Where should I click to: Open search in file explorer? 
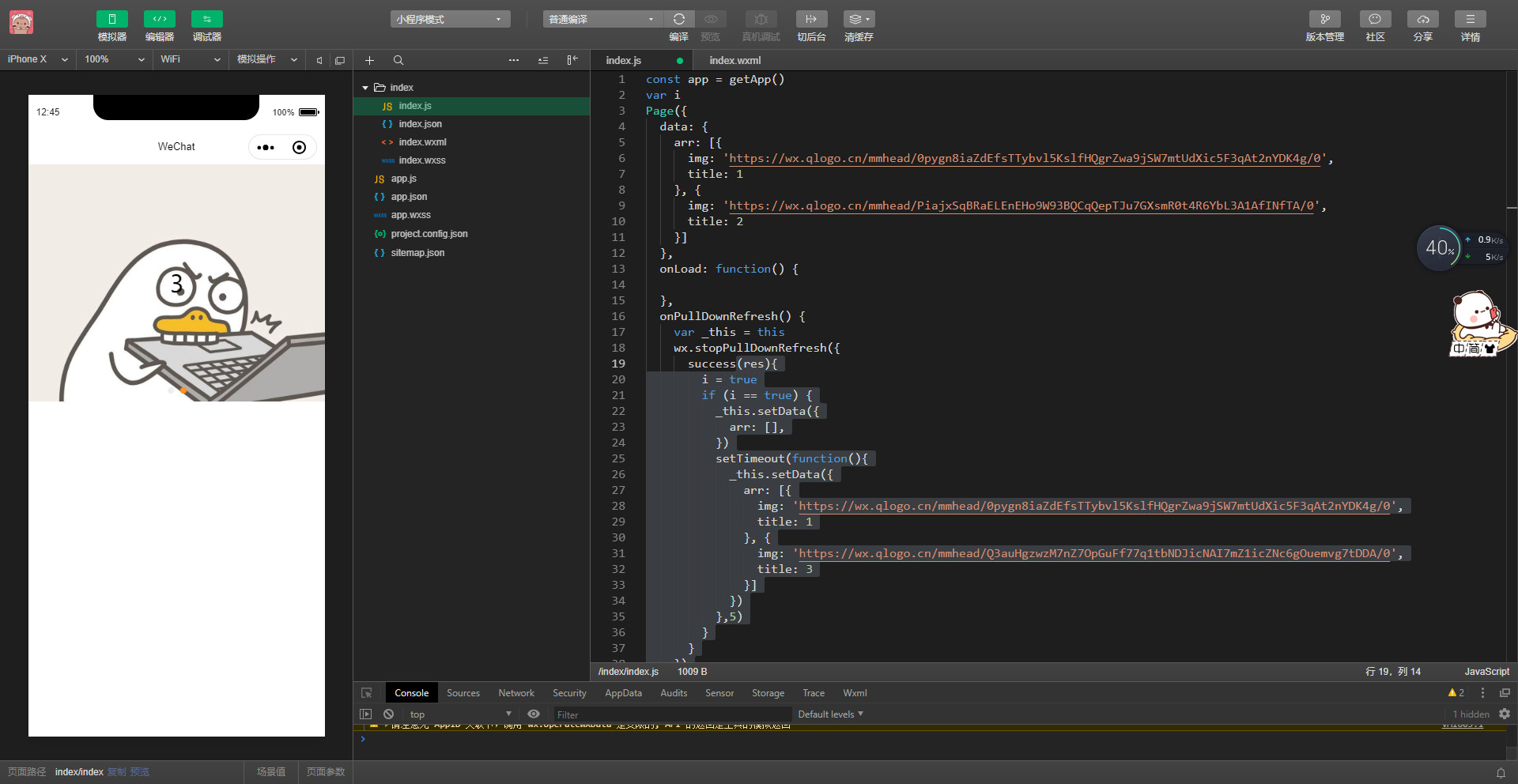(x=398, y=60)
